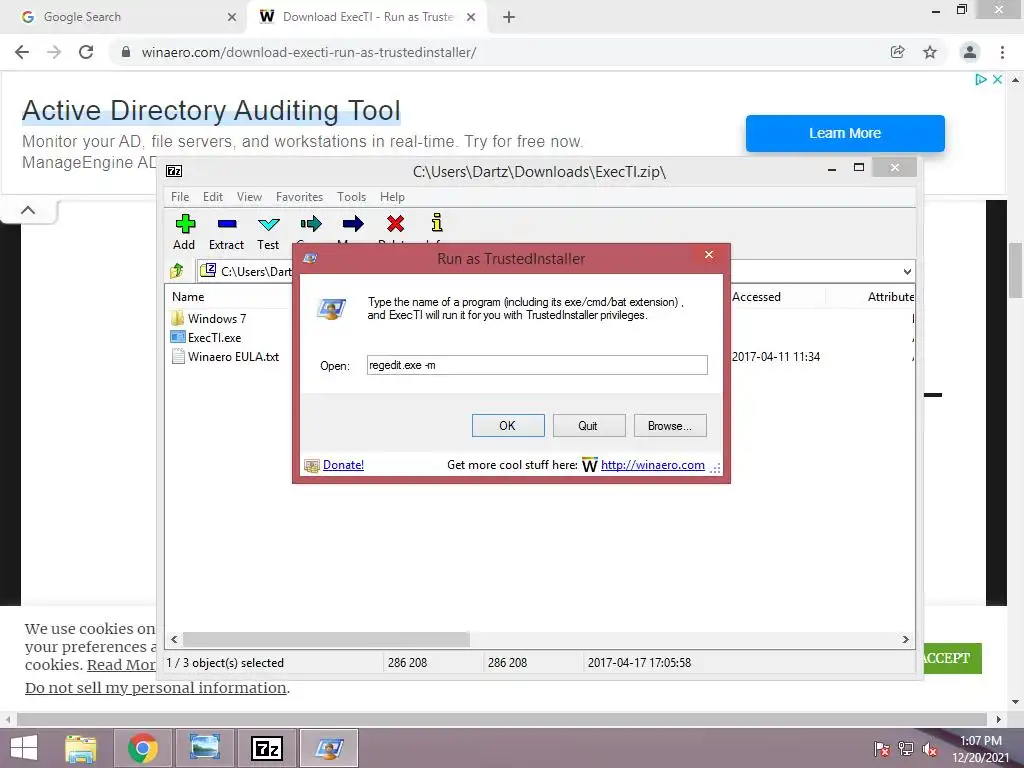Sort by the Name column header
Image resolution: width=1024 pixels, height=768 pixels.
(x=188, y=296)
